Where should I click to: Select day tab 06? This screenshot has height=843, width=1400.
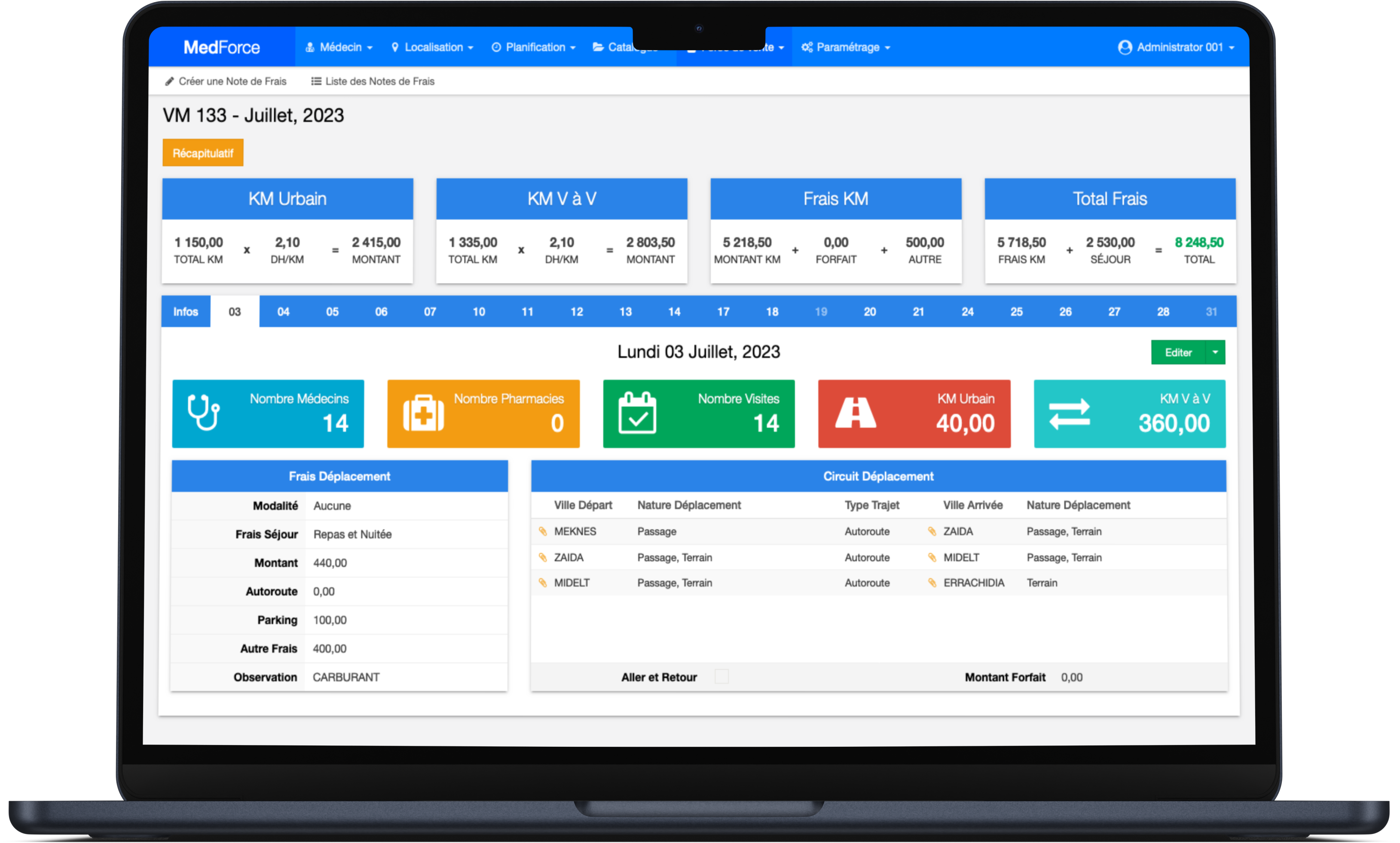(x=381, y=312)
